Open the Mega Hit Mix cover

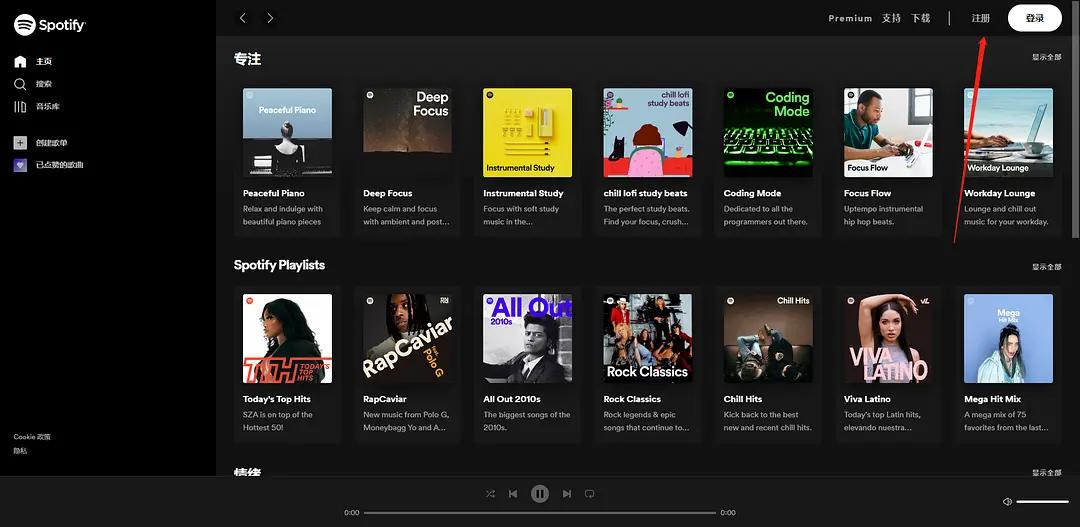point(1008,338)
